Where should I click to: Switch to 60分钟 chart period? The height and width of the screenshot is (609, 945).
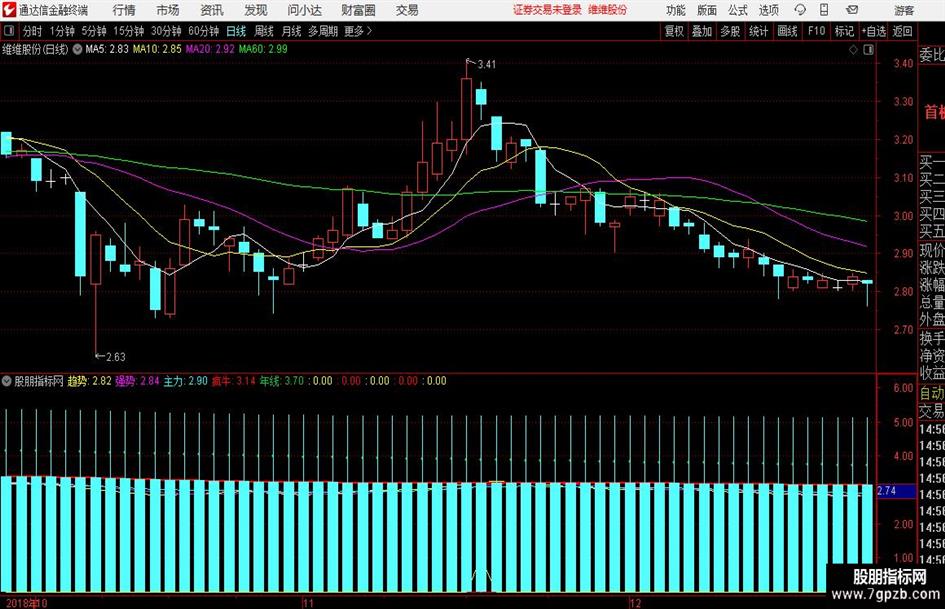point(204,31)
